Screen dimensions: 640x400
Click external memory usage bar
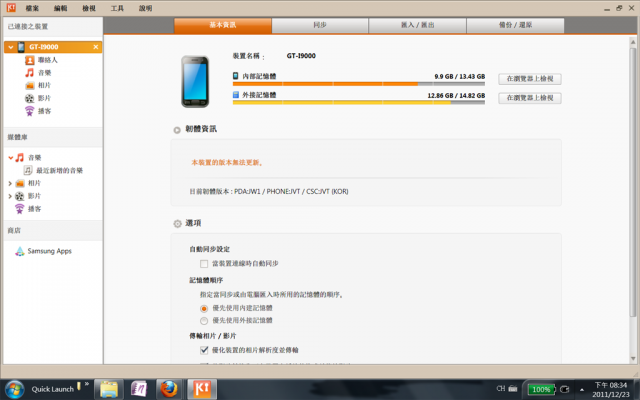pyautogui.click(x=359, y=103)
